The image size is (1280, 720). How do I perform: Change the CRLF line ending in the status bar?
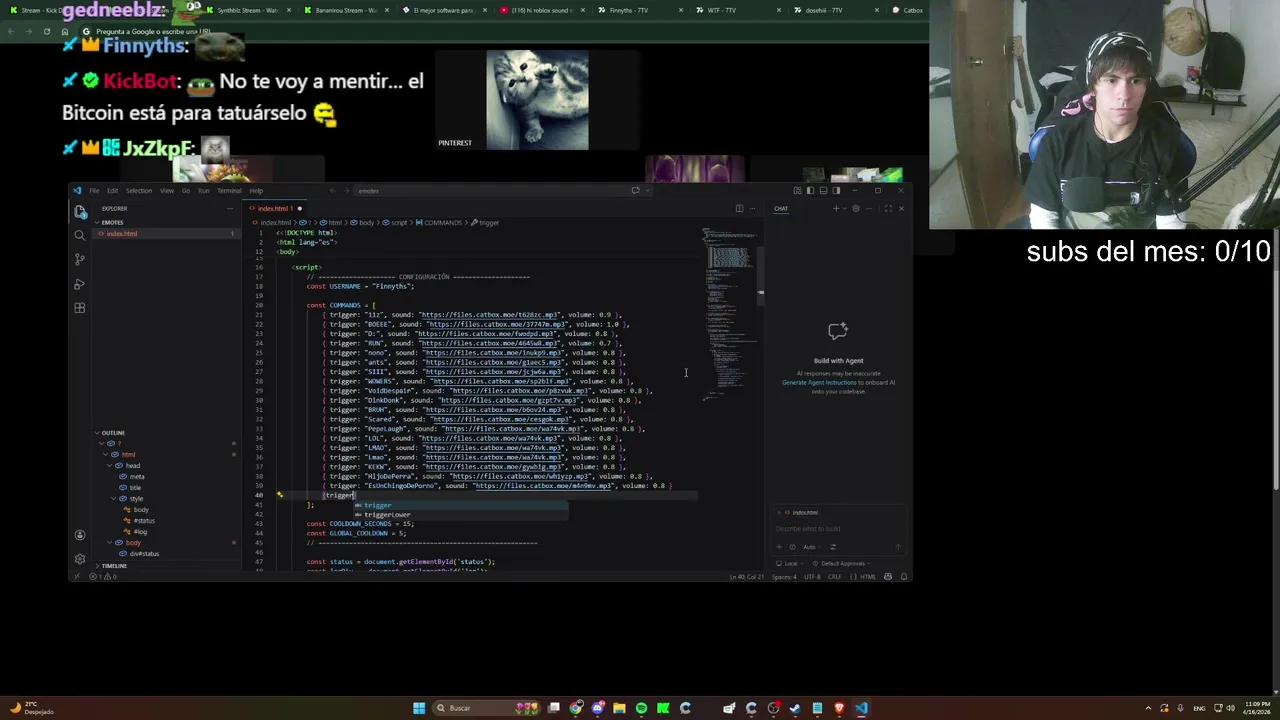coord(835,577)
